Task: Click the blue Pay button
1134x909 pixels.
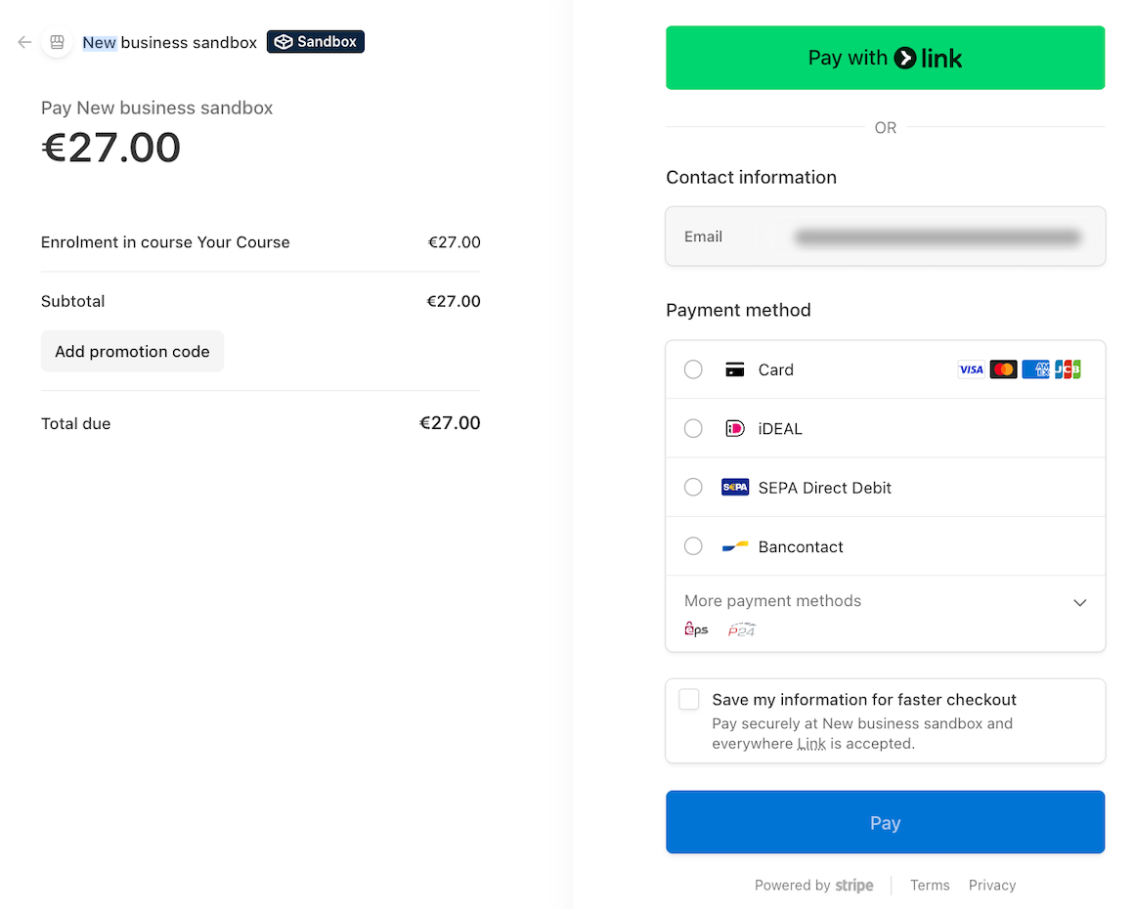Action: pos(885,821)
